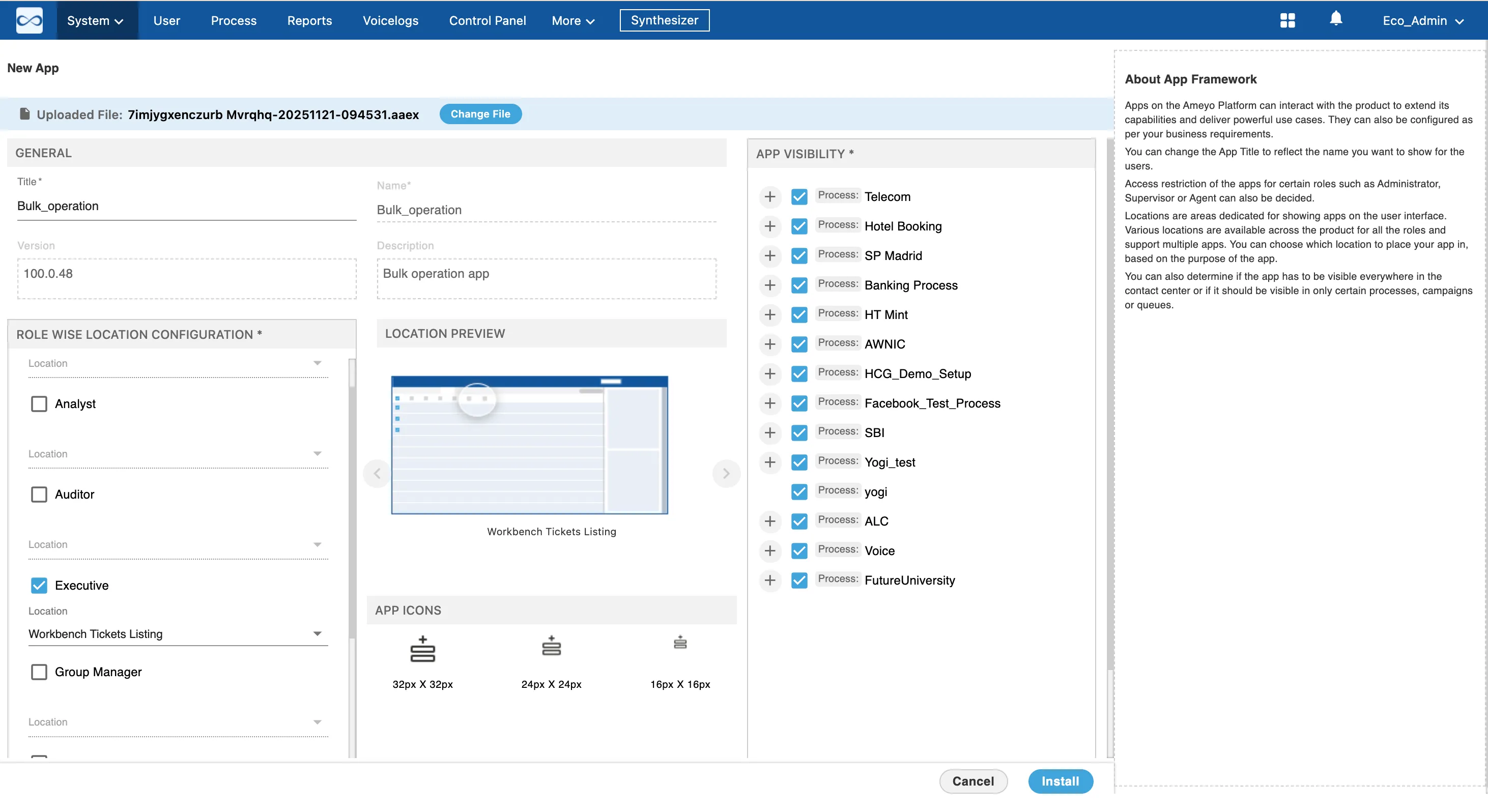This screenshot has height=812, width=1488.
Task: Edit the Title field Bulk_operation
Action: 186,206
